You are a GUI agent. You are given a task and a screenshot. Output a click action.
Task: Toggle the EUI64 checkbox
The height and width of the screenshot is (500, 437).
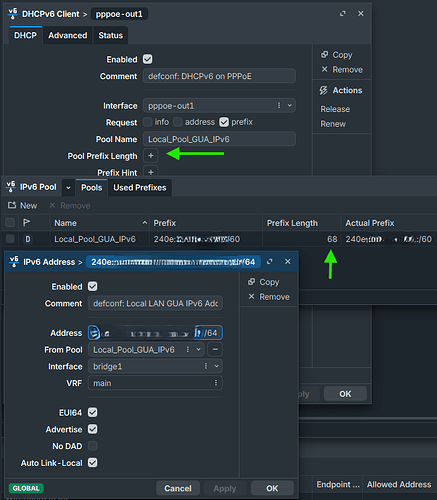(x=93, y=412)
